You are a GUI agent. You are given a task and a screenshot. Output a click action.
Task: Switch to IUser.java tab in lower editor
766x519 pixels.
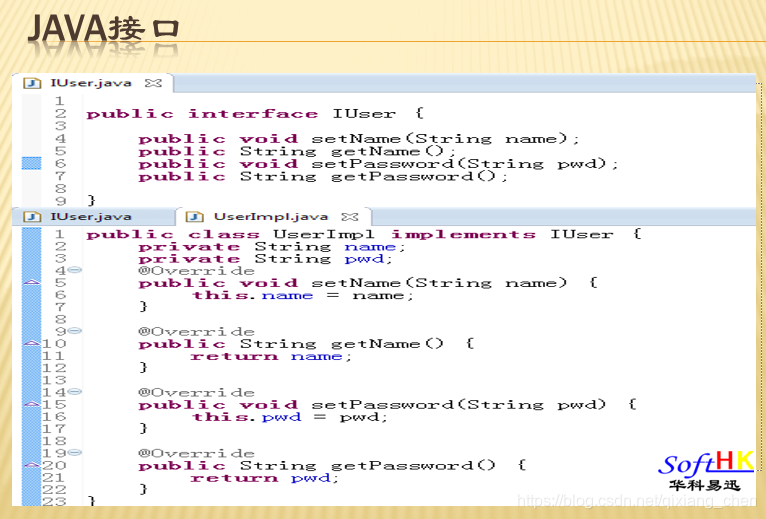click(x=93, y=216)
